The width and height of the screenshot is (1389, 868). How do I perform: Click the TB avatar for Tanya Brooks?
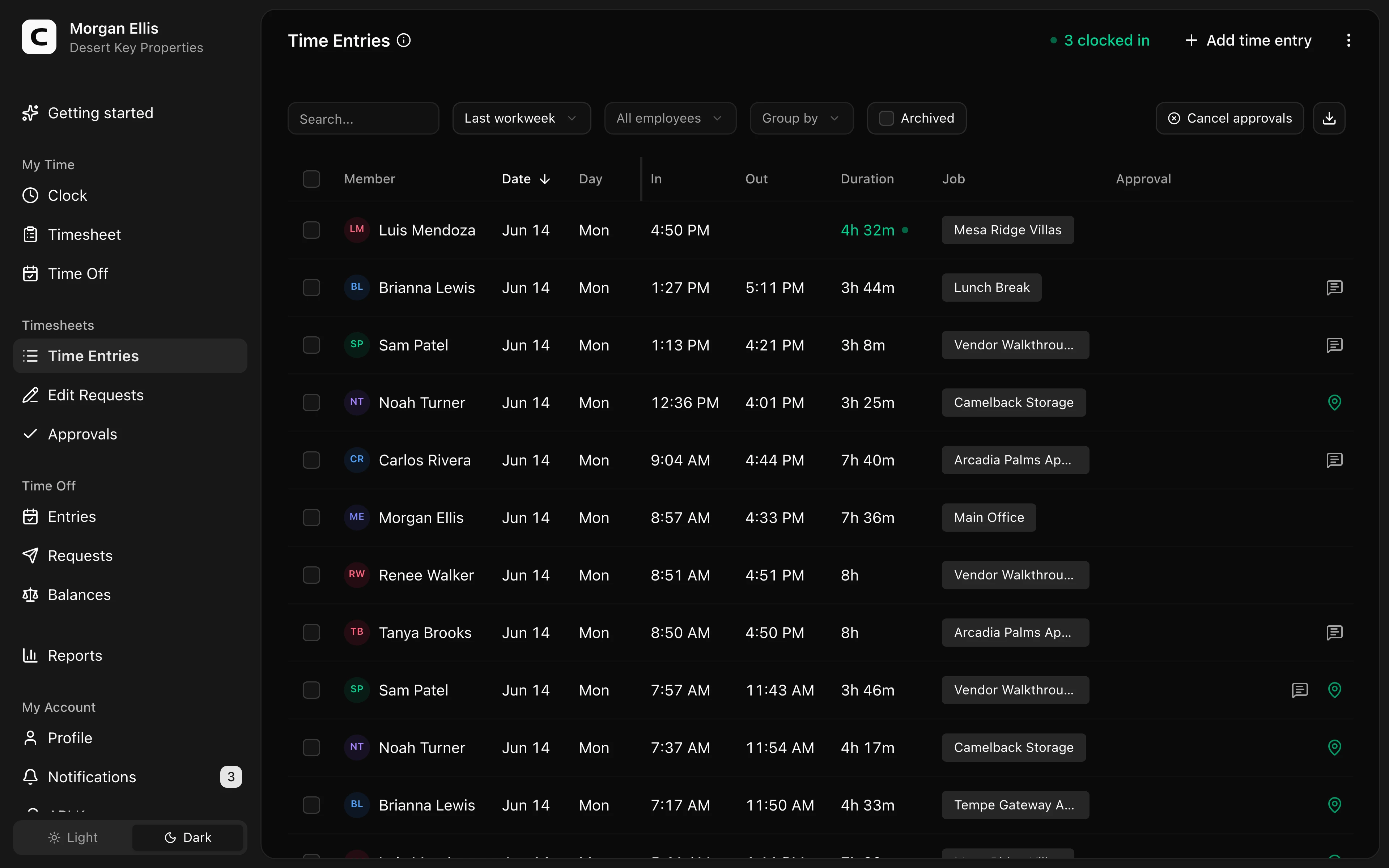[356, 632]
